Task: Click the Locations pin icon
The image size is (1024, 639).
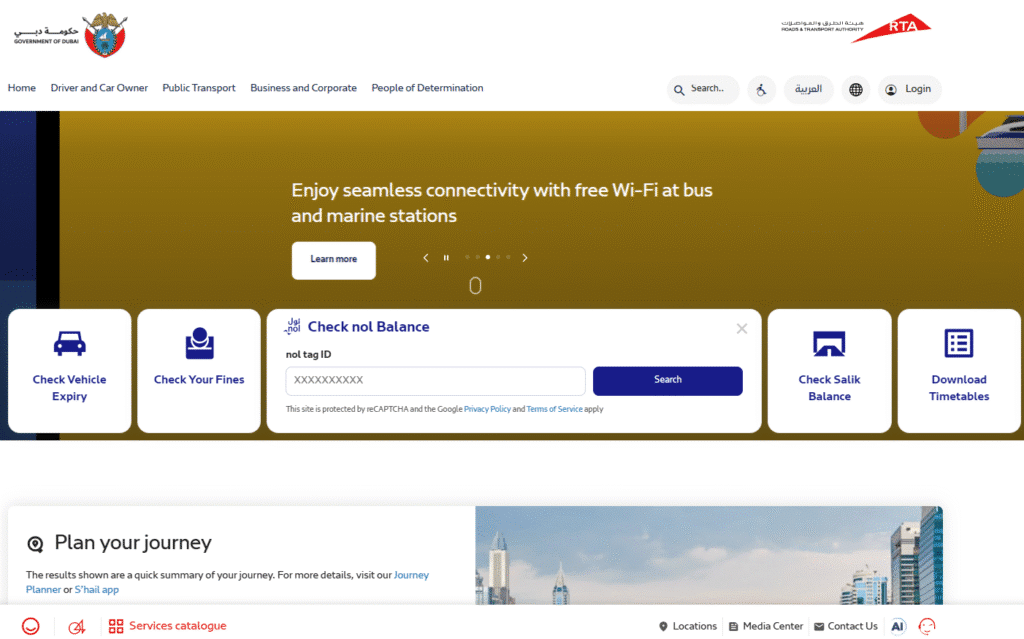Action: click(663, 627)
